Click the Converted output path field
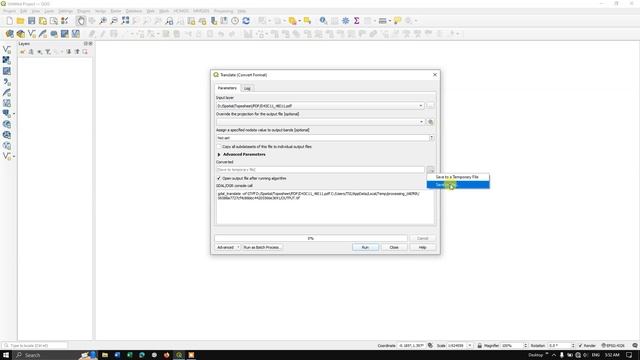640x360 pixels. point(320,169)
